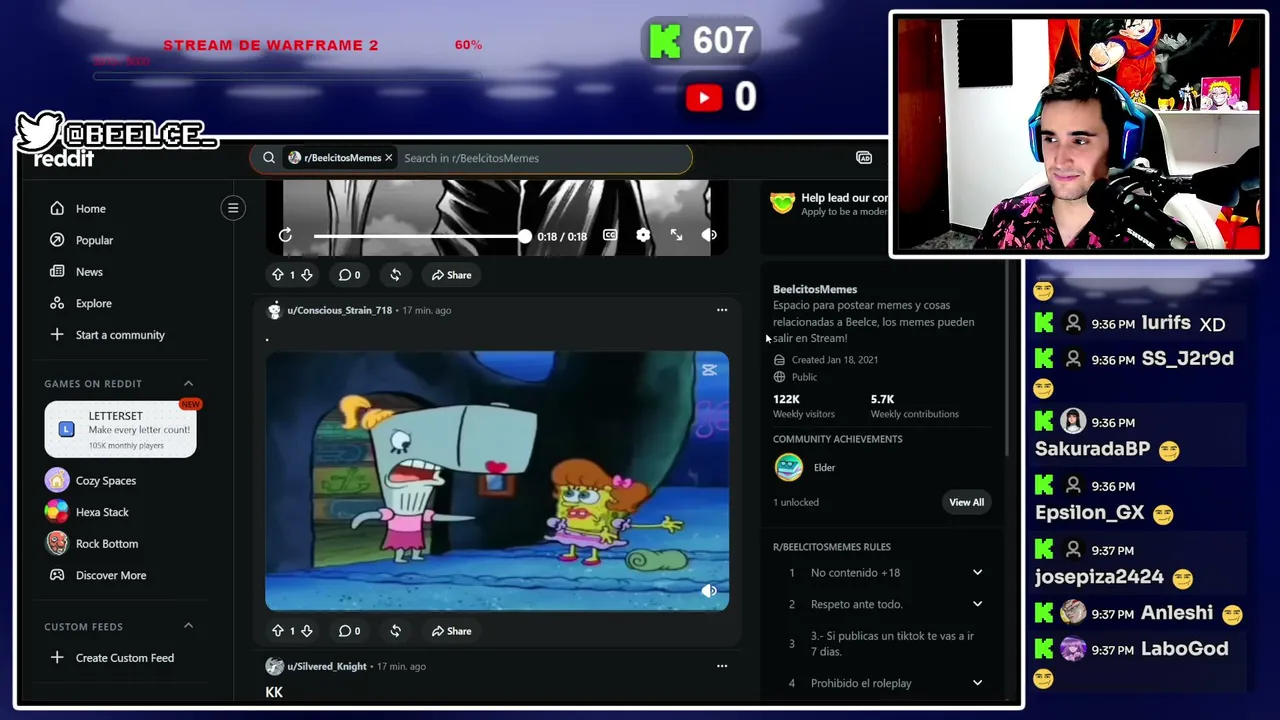Share the post under the 0:18 video

click(452, 275)
